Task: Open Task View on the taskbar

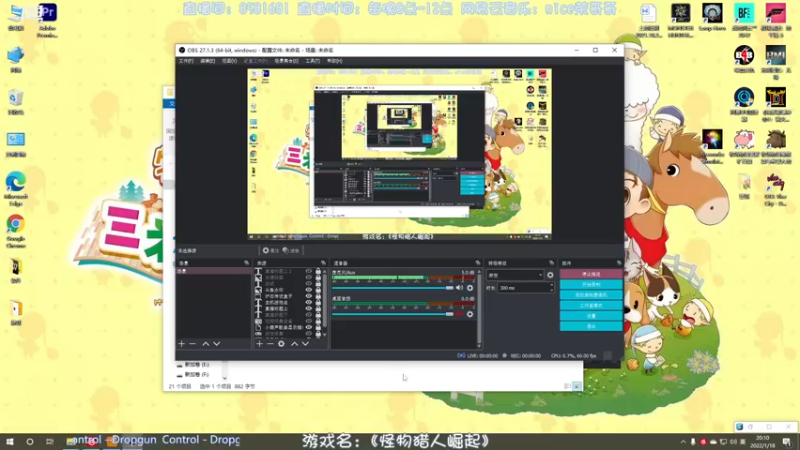Action: 49,441
